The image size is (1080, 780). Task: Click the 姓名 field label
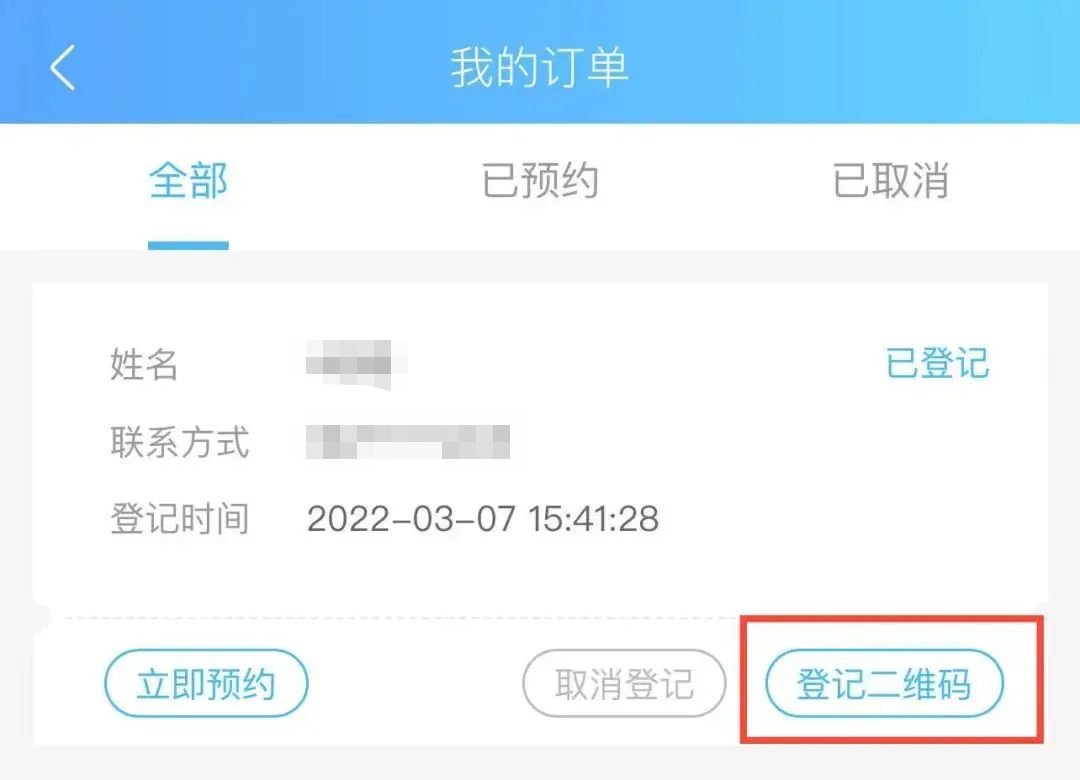tap(144, 364)
